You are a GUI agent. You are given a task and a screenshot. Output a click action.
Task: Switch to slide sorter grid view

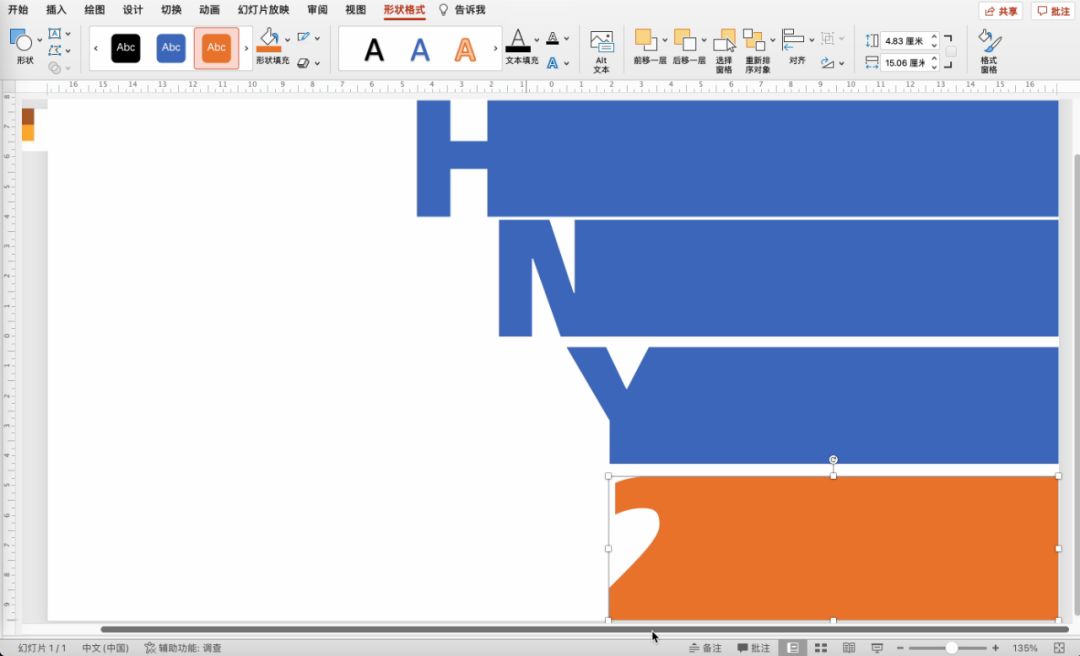click(x=820, y=648)
